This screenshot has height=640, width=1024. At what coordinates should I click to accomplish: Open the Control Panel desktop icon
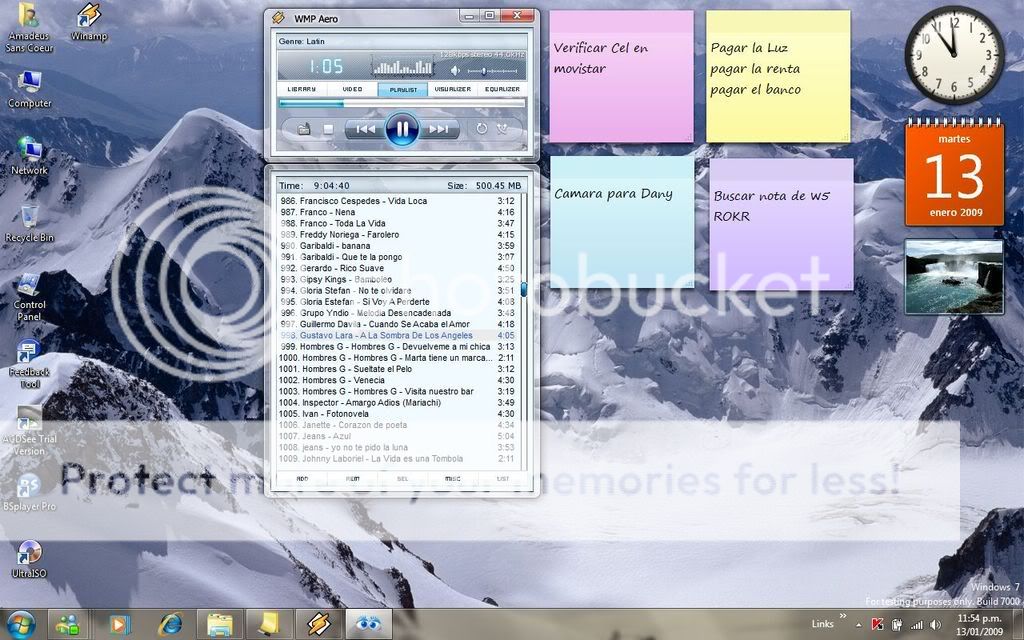click(x=29, y=297)
